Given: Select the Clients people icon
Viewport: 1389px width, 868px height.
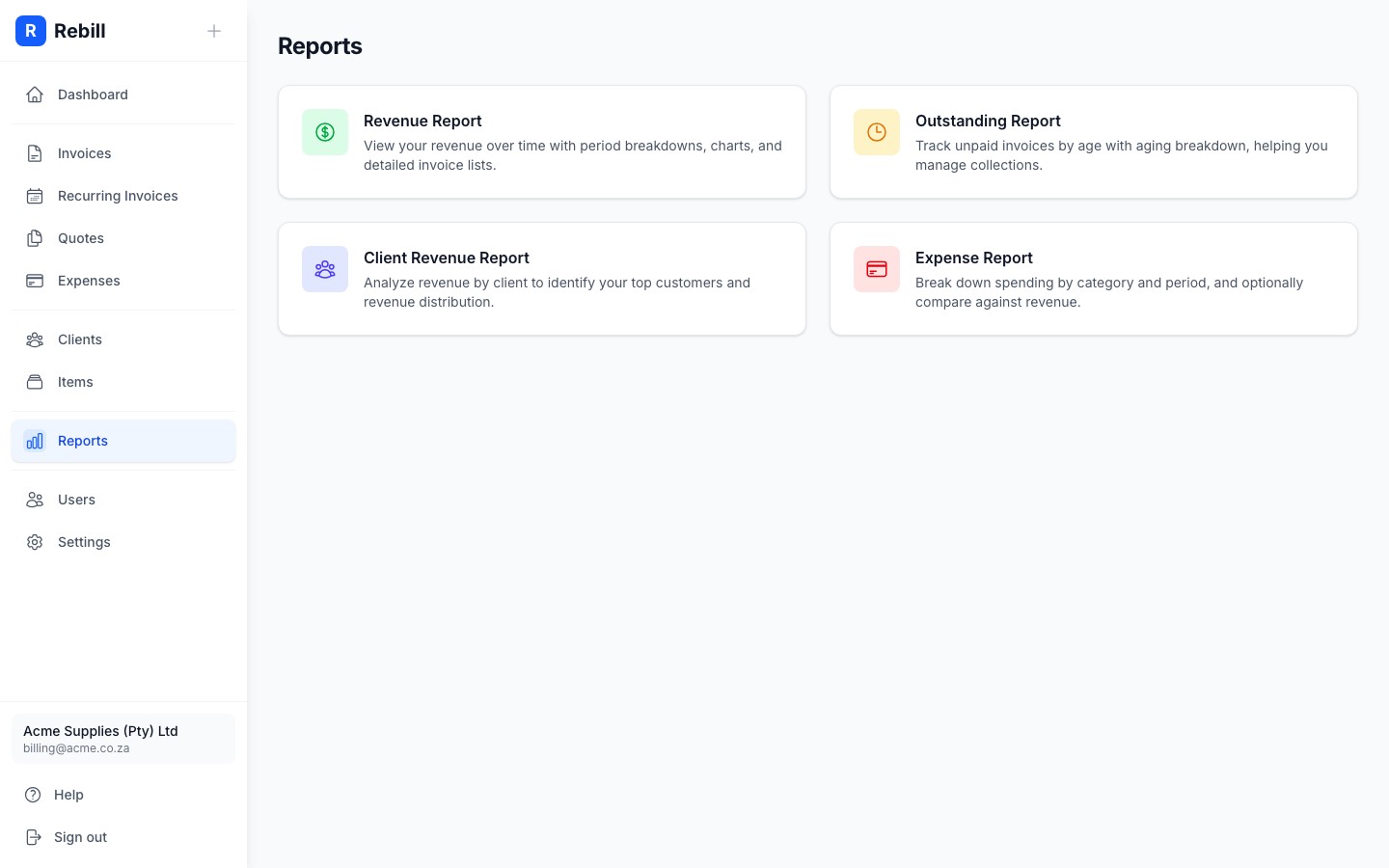Looking at the screenshot, I should pyautogui.click(x=35, y=339).
